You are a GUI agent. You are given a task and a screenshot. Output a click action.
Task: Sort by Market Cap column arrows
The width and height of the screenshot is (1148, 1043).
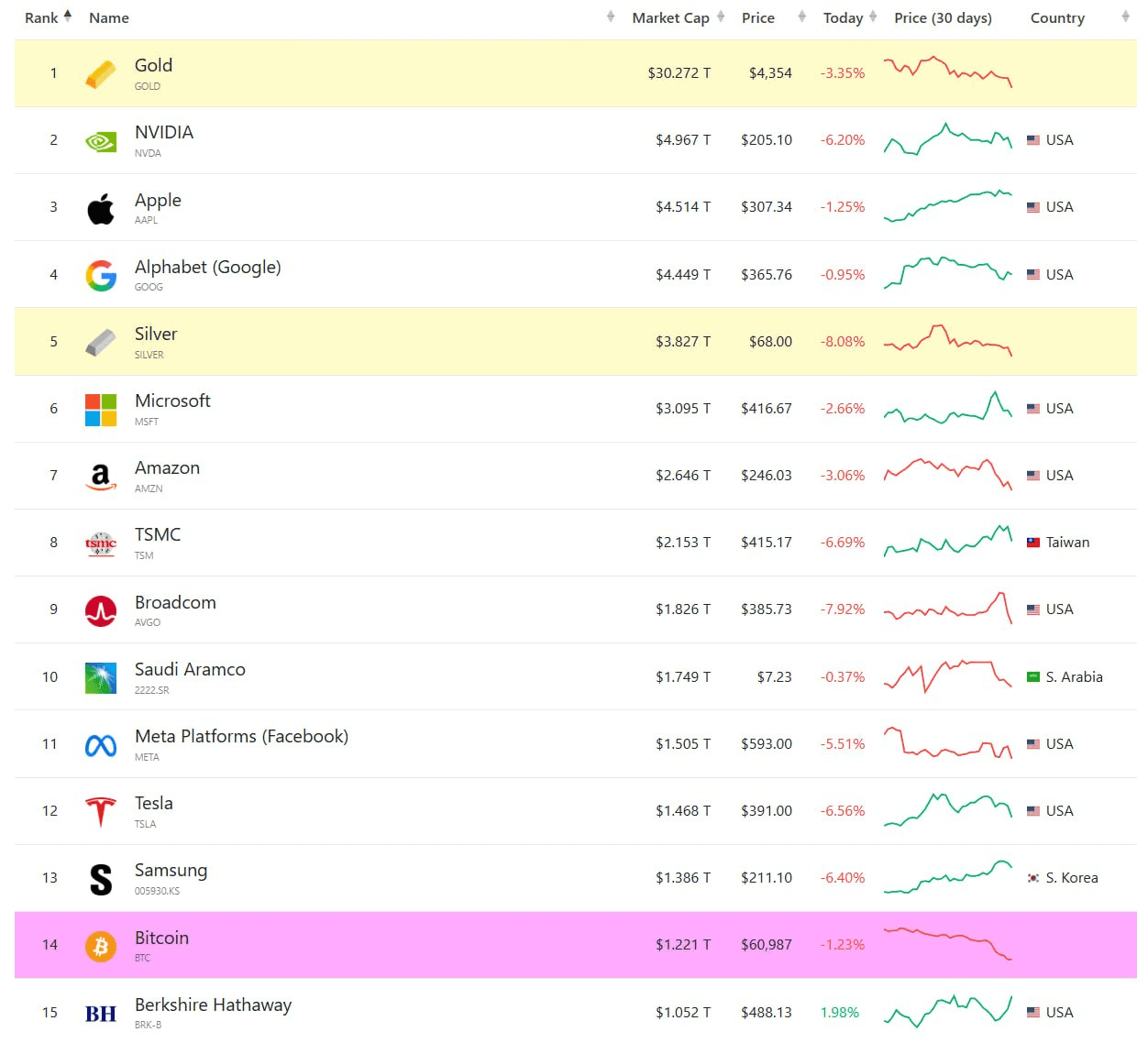point(721,16)
